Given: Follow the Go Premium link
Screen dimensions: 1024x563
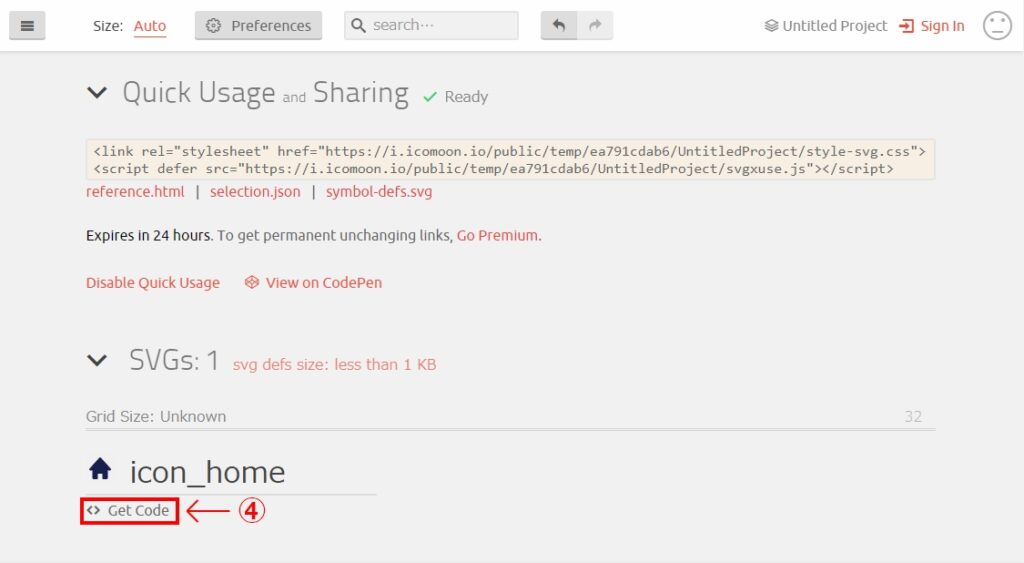Looking at the screenshot, I should (x=497, y=235).
